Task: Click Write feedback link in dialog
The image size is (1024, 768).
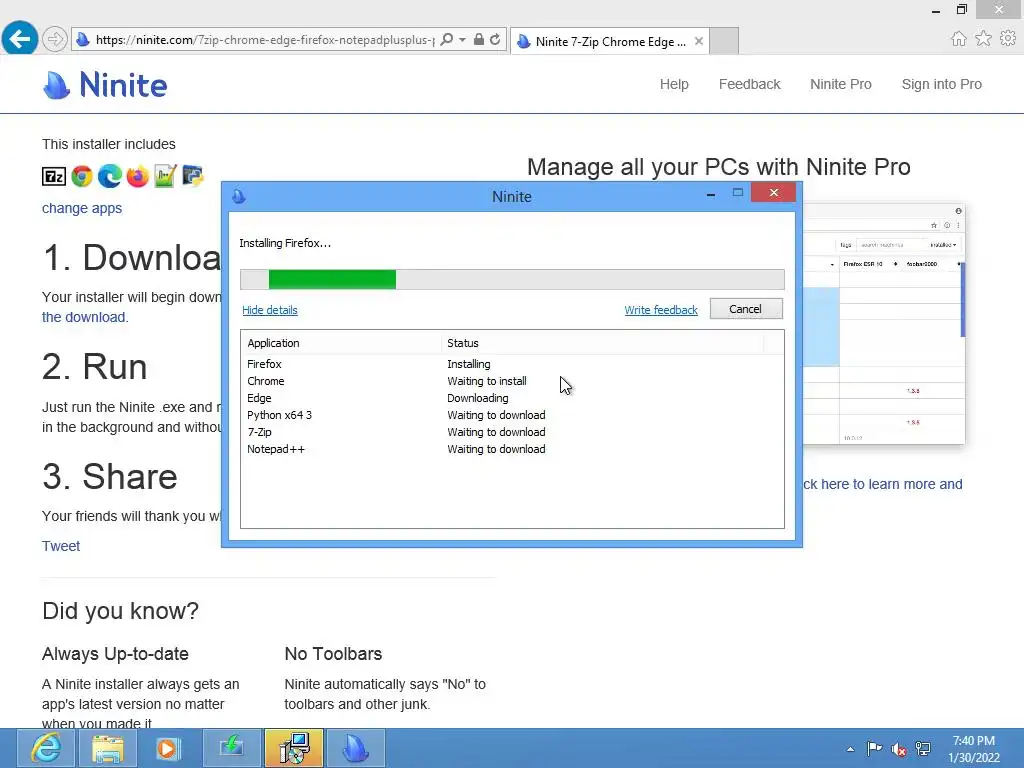Action: (x=661, y=310)
